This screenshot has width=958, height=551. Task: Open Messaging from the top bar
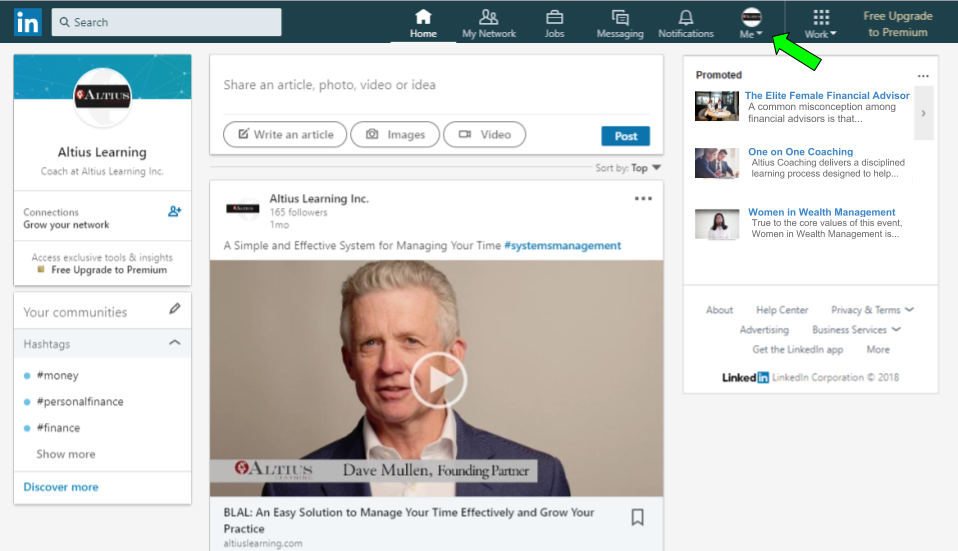pos(620,18)
